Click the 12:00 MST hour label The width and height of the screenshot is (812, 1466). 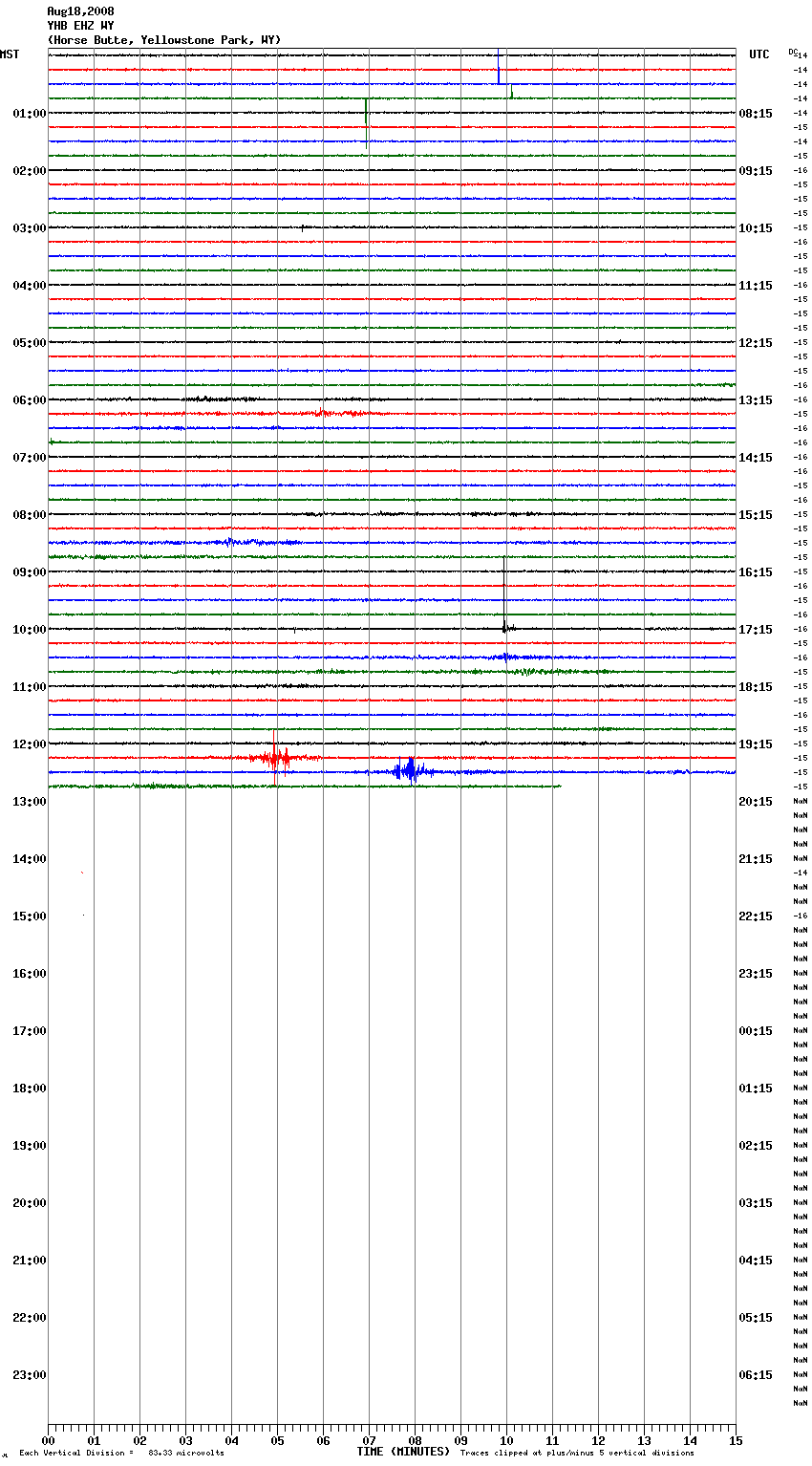(x=29, y=744)
